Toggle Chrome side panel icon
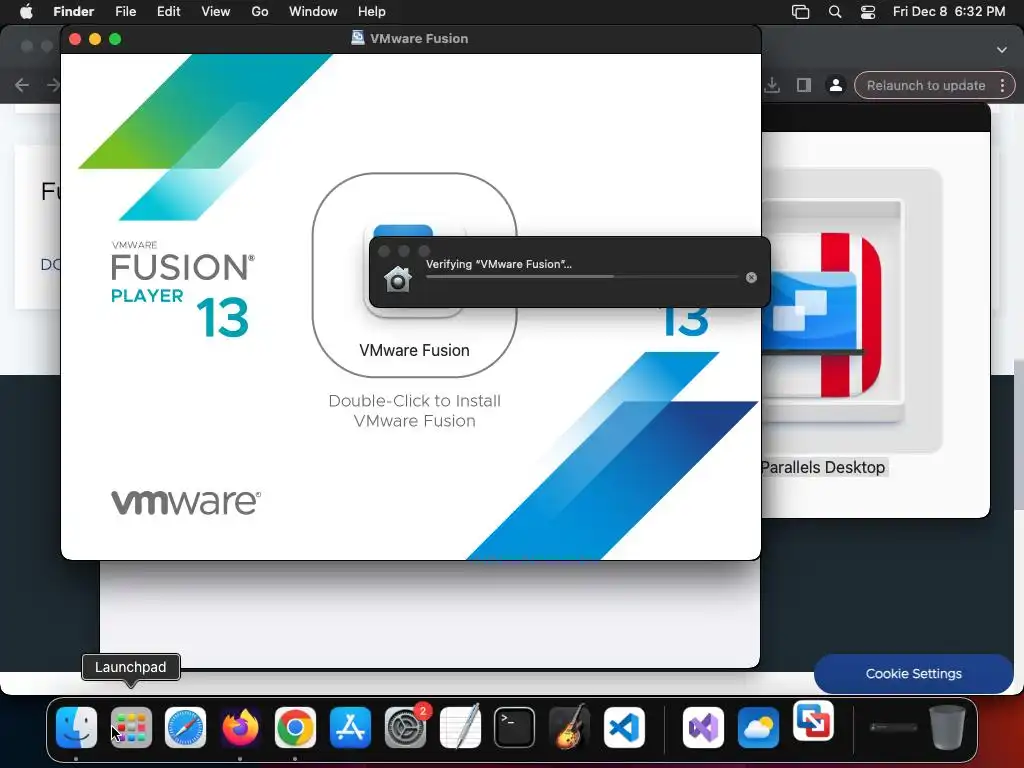1024x768 pixels. click(x=804, y=86)
